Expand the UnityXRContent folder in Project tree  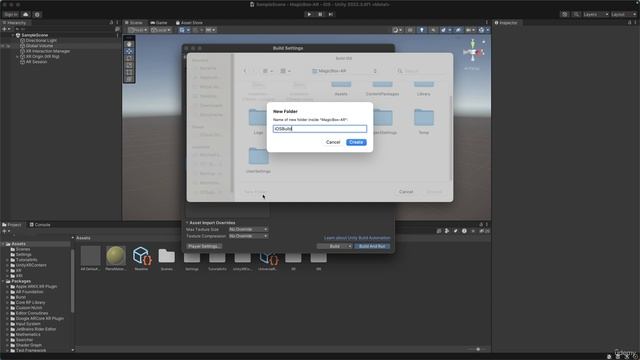(x=7, y=265)
